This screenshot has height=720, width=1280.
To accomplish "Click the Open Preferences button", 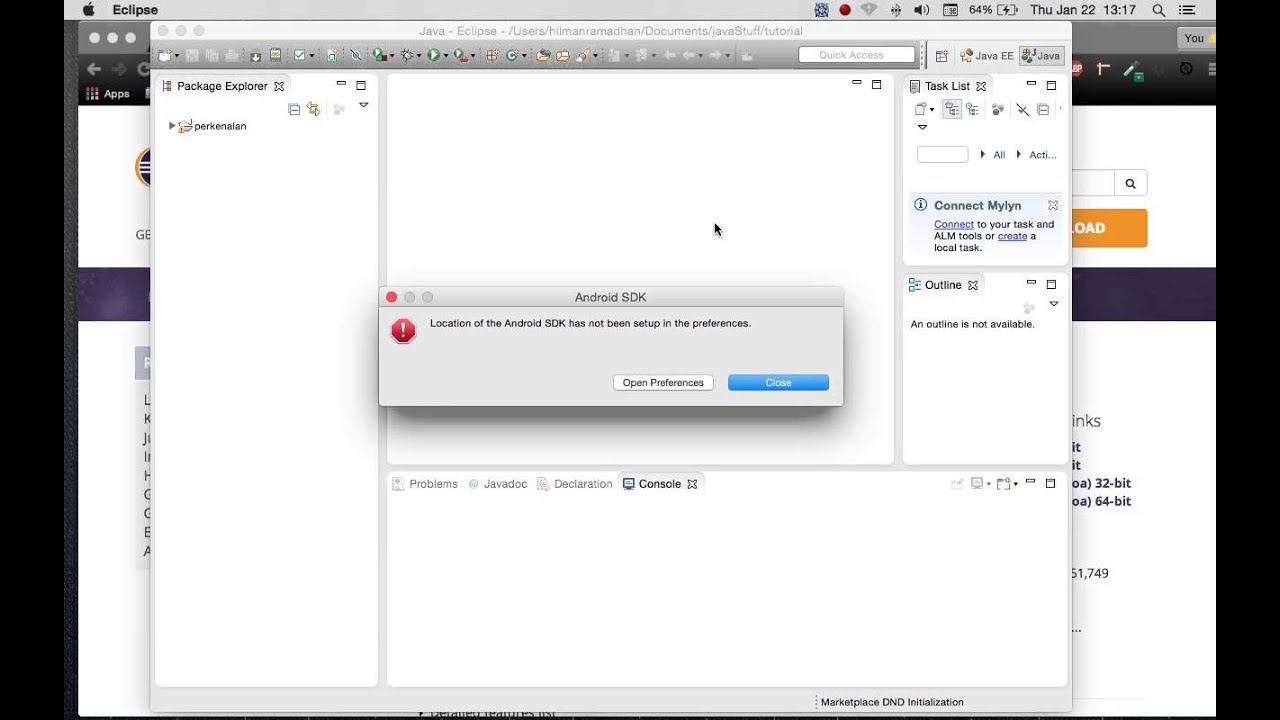I will pos(663,383).
